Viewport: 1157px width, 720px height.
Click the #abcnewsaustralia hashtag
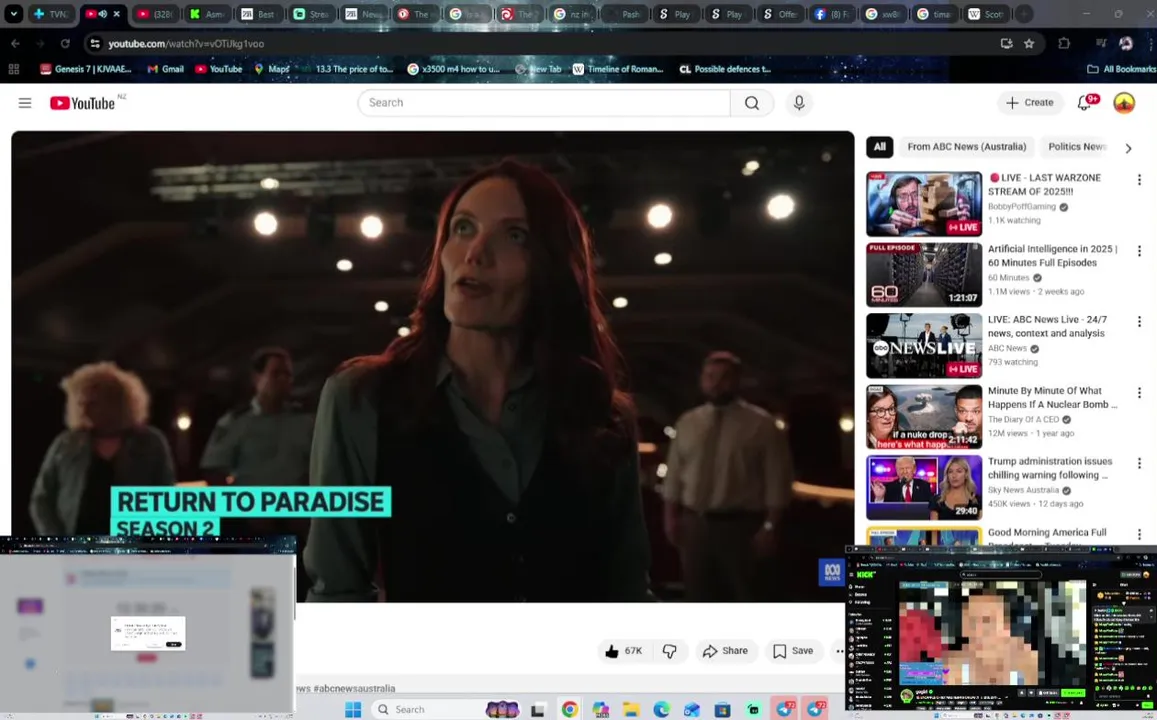coord(354,688)
